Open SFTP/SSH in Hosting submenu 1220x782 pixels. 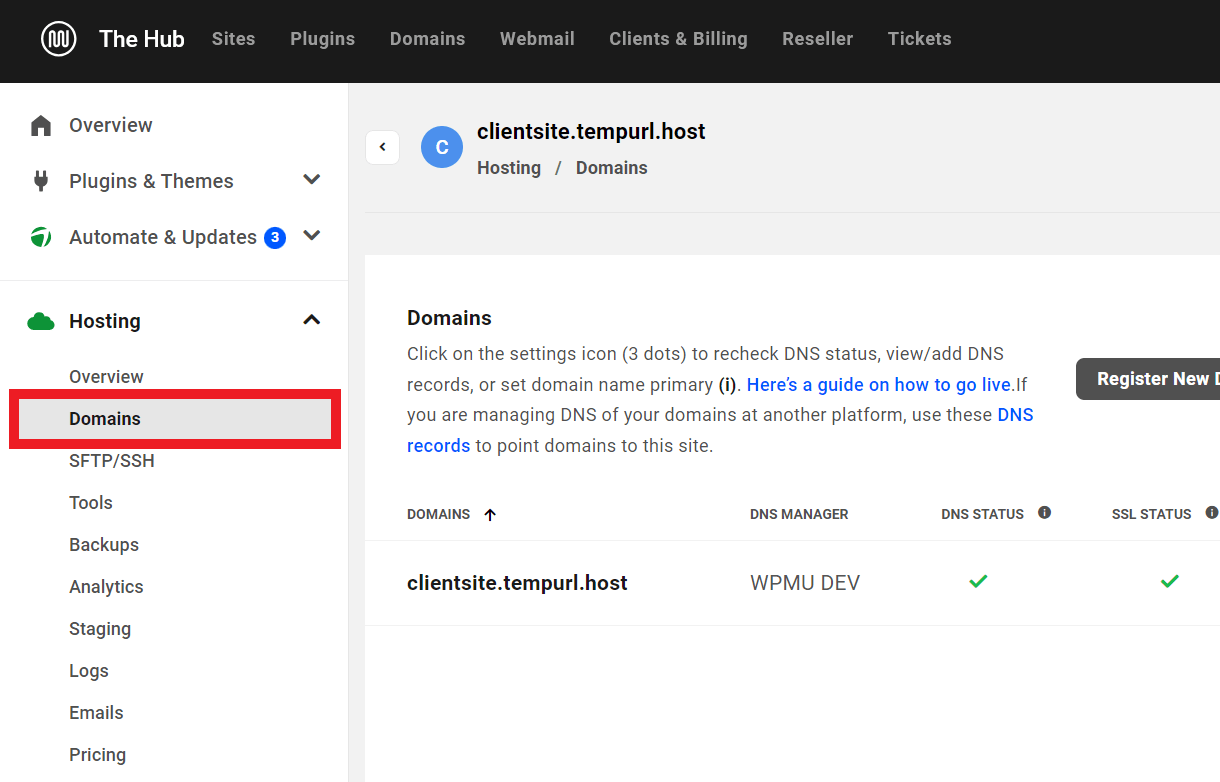coord(112,461)
